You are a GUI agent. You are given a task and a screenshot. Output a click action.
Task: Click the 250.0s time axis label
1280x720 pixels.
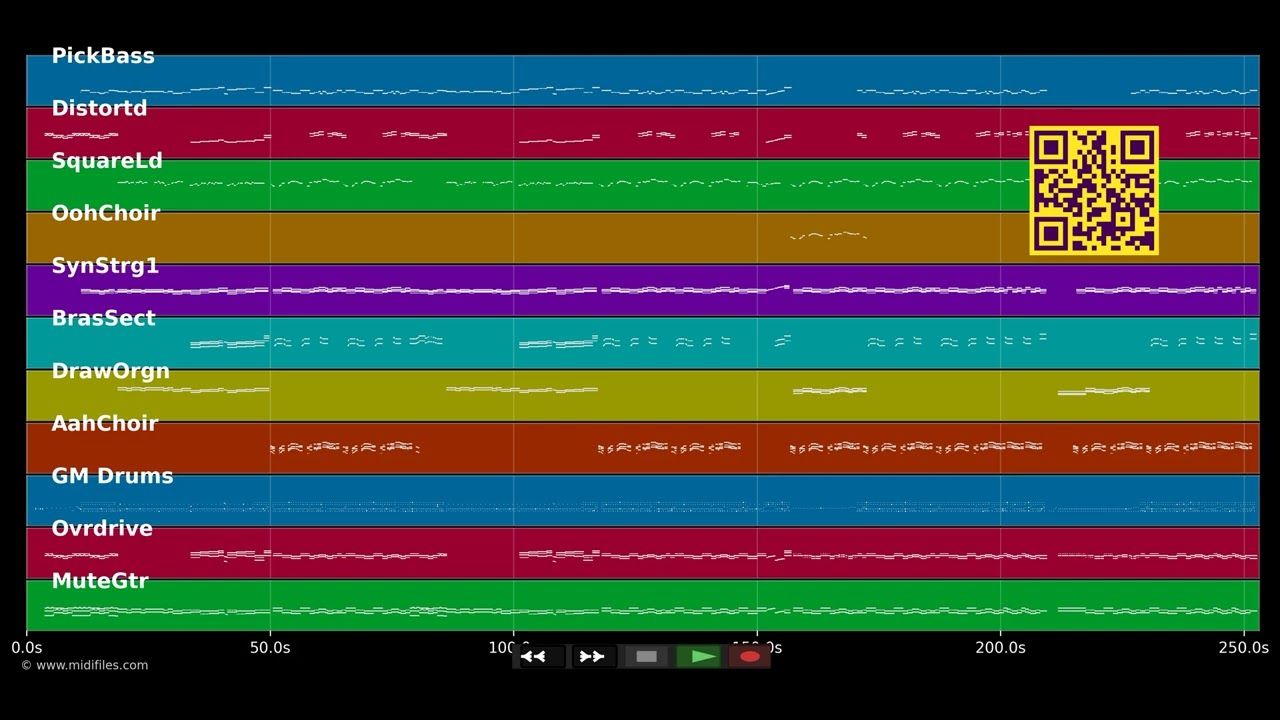[1243, 648]
